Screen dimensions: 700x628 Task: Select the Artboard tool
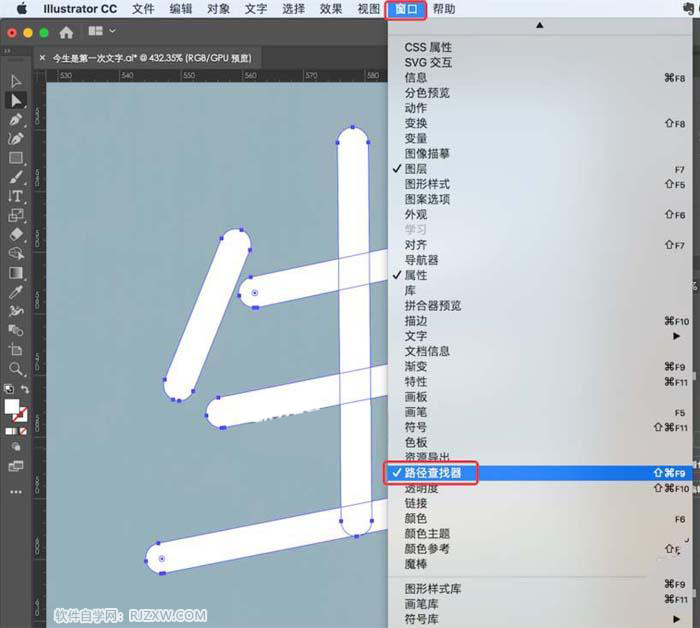pos(16,349)
